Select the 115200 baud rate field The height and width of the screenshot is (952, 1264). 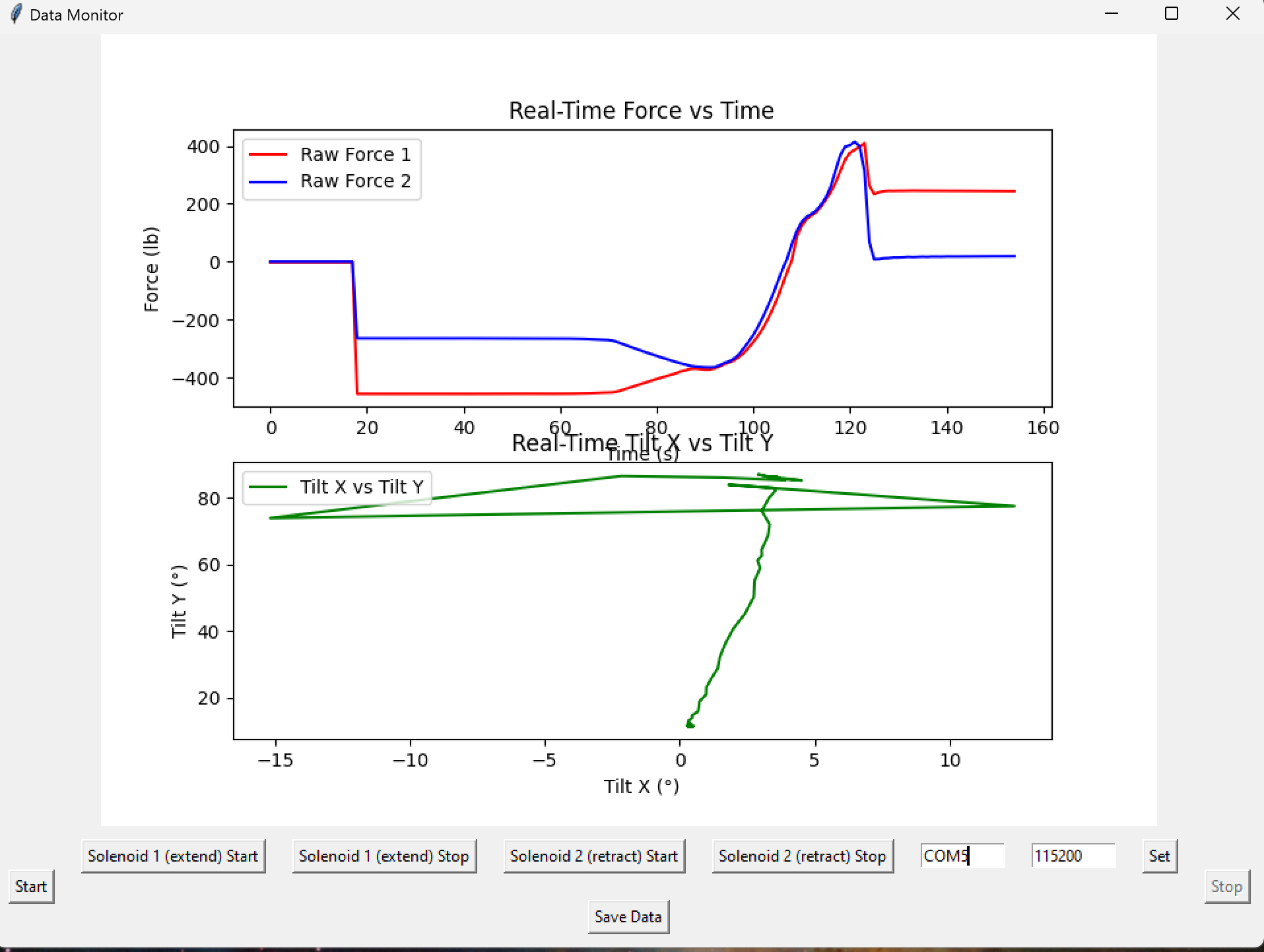[1072, 856]
